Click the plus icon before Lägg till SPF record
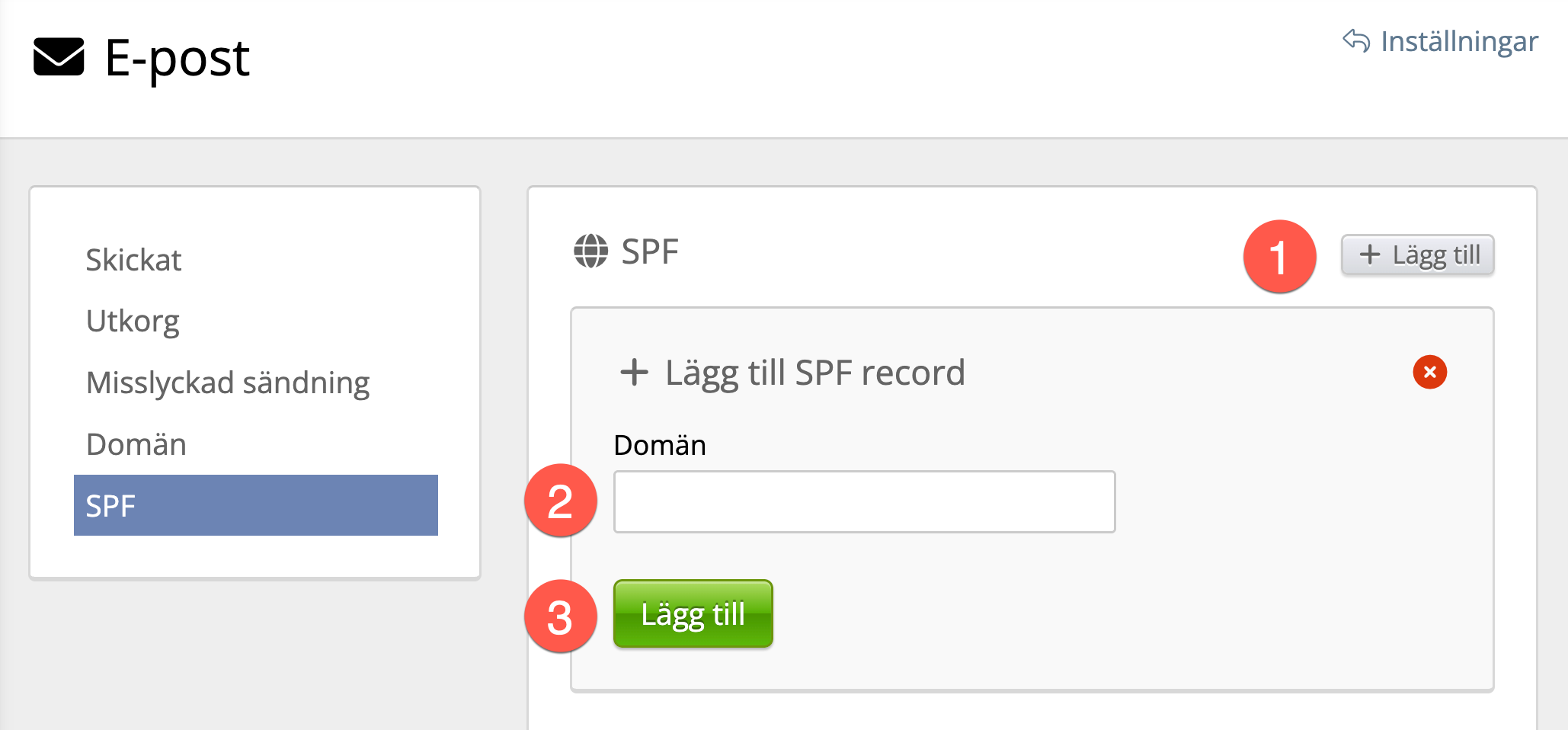 tap(634, 373)
